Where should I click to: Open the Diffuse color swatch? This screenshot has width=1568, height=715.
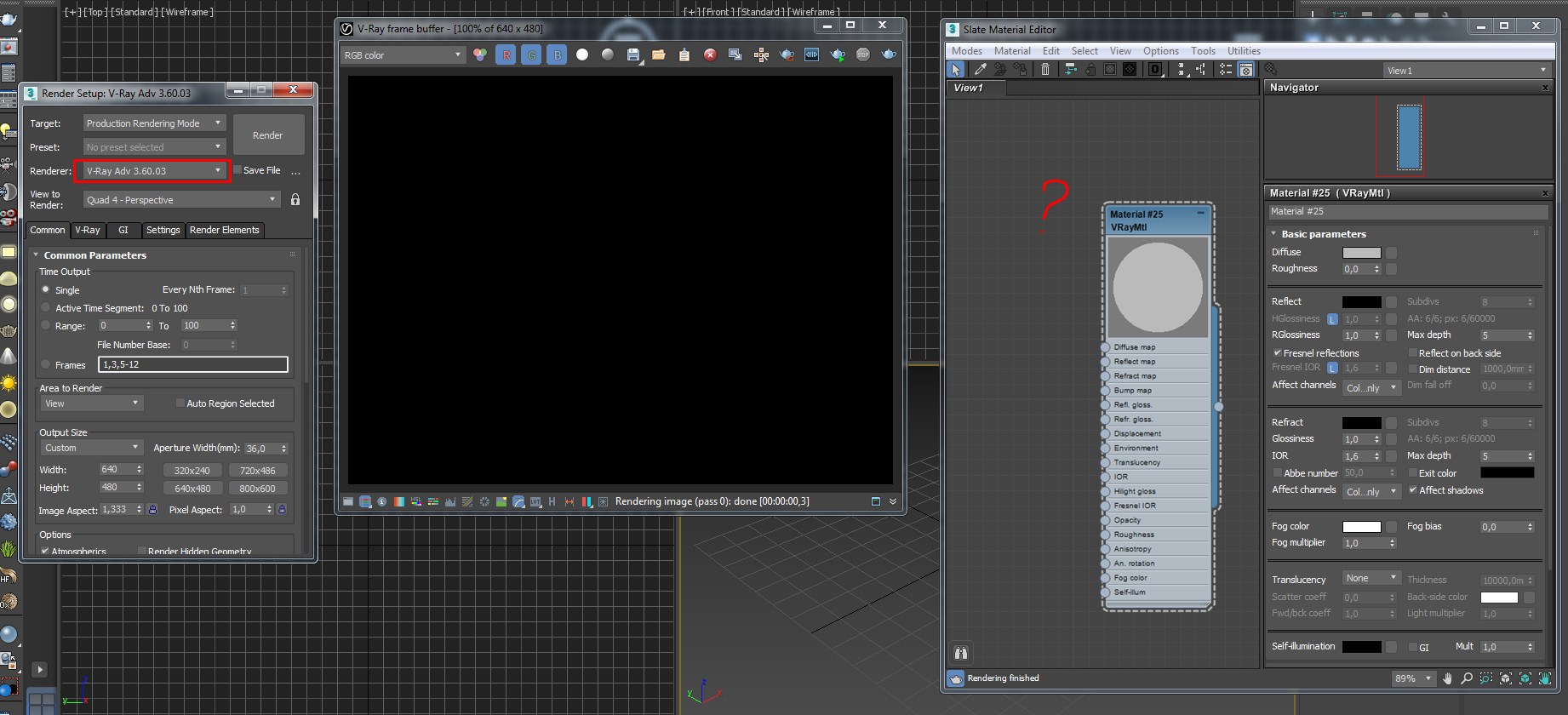[x=1361, y=252]
